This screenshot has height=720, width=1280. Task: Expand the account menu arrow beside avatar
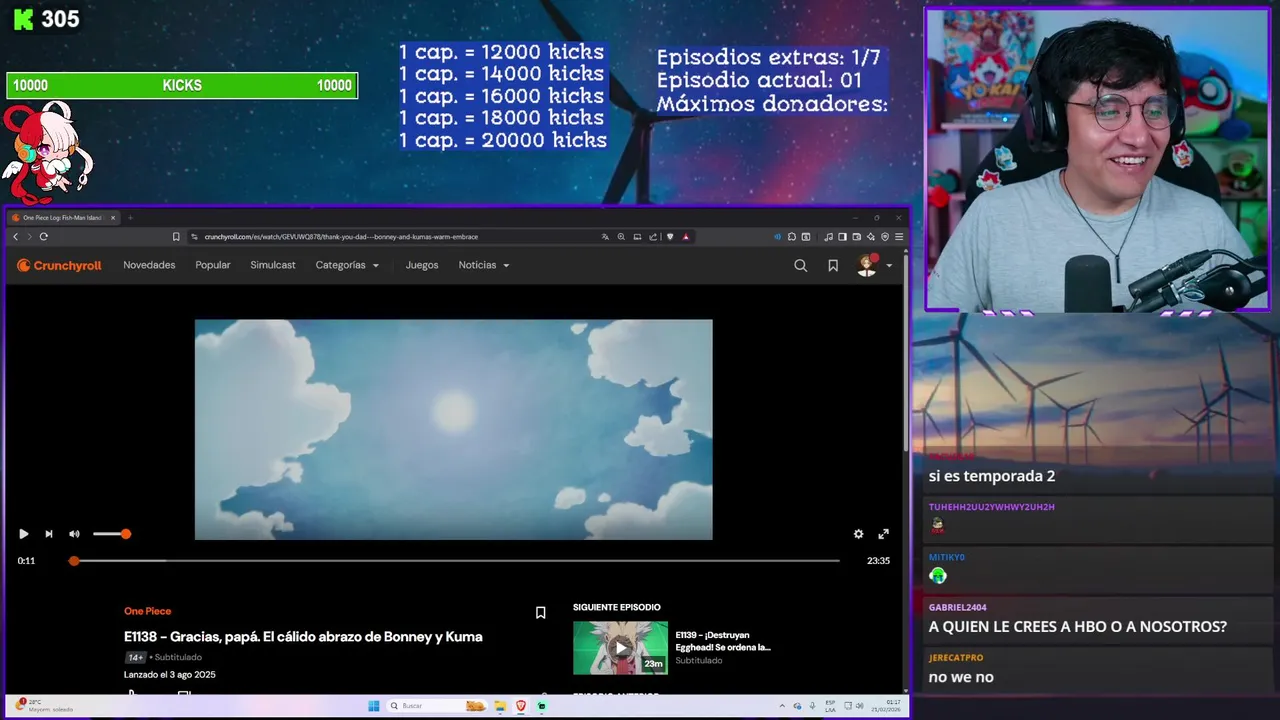tap(889, 266)
